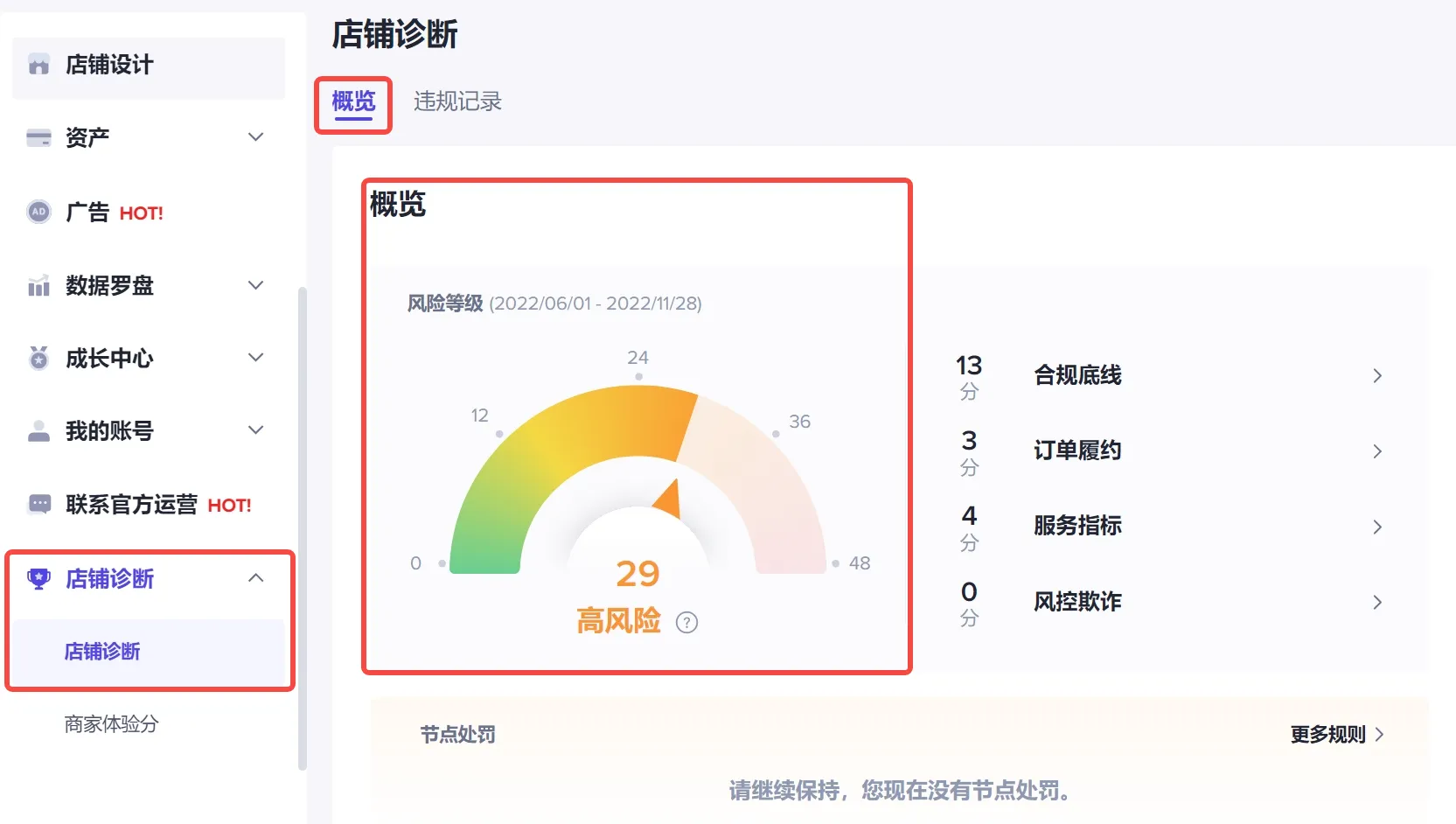Open details for 合规底线
This screenshot has width=1456, height=824.
[1376, 374]
